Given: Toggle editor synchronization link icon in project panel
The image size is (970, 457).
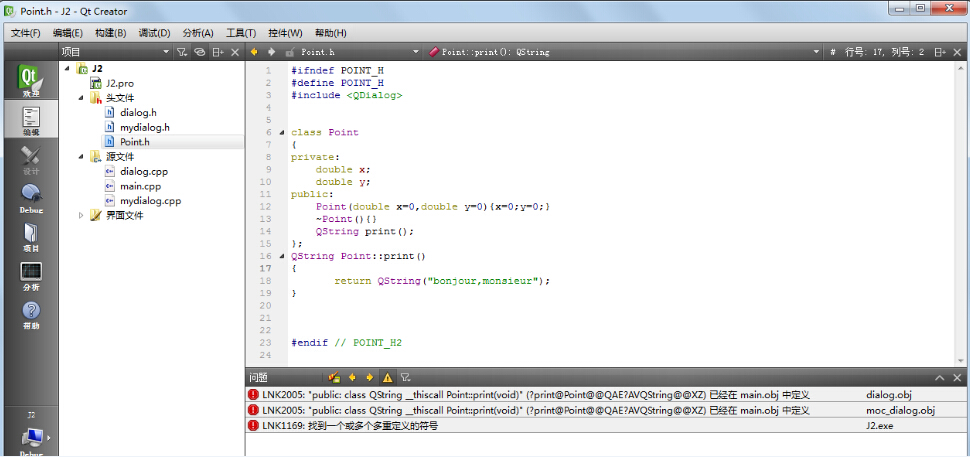Looking at the screenshot, I should 199,51.
